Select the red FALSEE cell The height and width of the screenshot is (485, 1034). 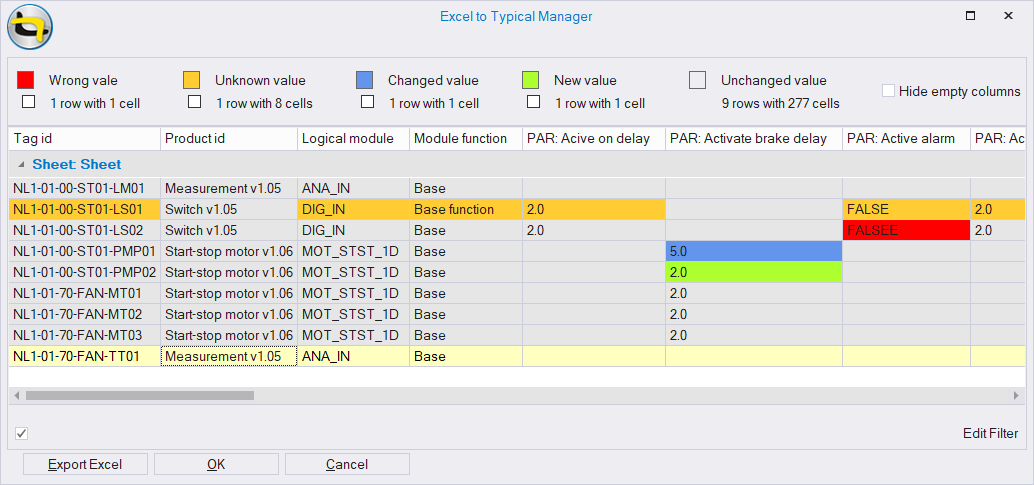click(906, 230)
